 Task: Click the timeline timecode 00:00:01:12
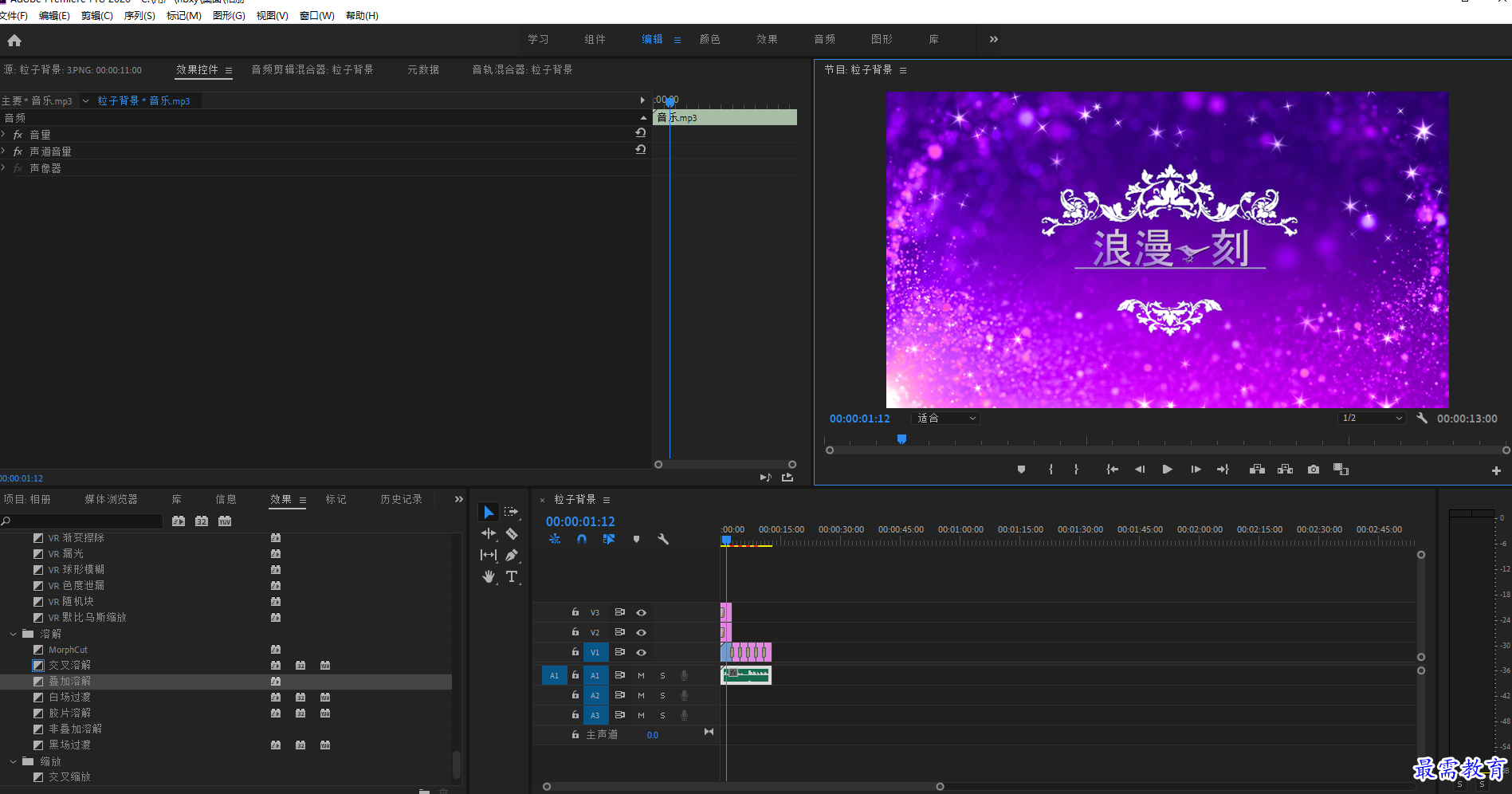point(580,521)
